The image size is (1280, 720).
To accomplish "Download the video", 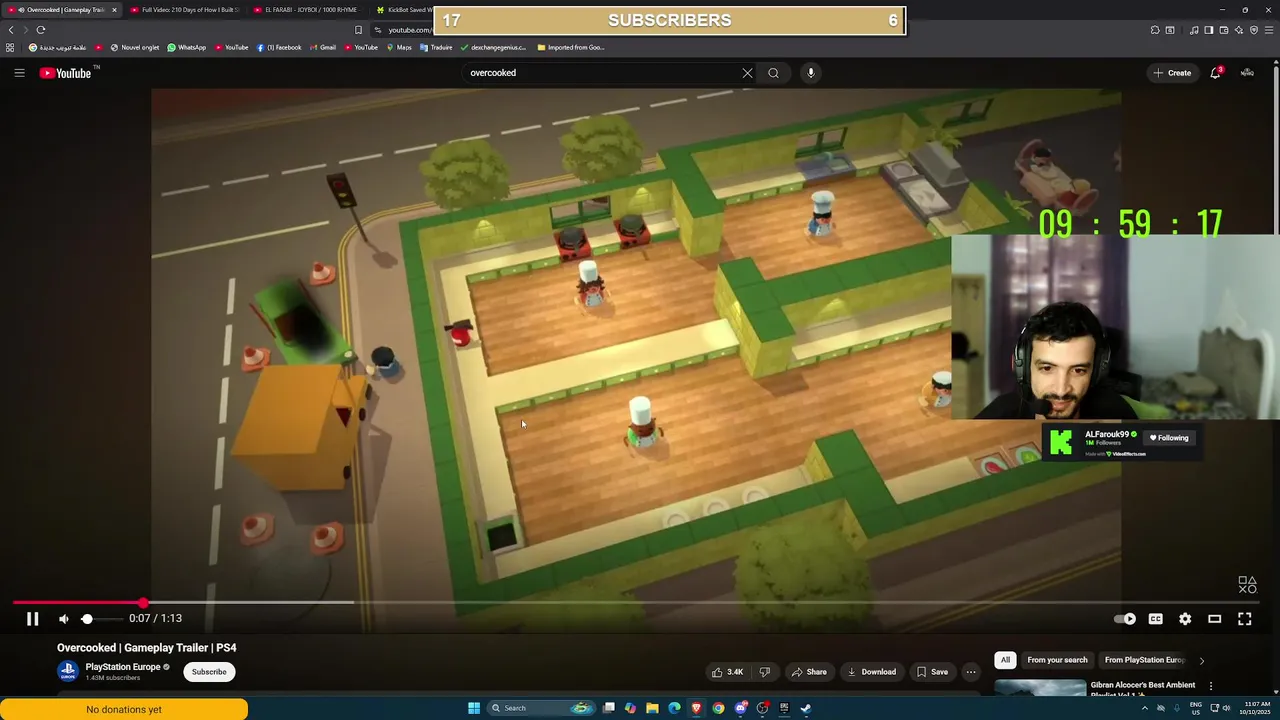I will (x=872, y=672).
